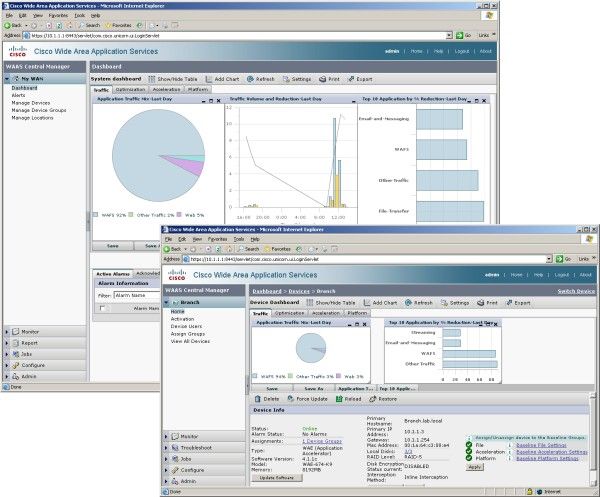The image size is (600, 497).
Task: Click Go button in front window address bar
Action: pyautogui.click(x=563, y=259)
